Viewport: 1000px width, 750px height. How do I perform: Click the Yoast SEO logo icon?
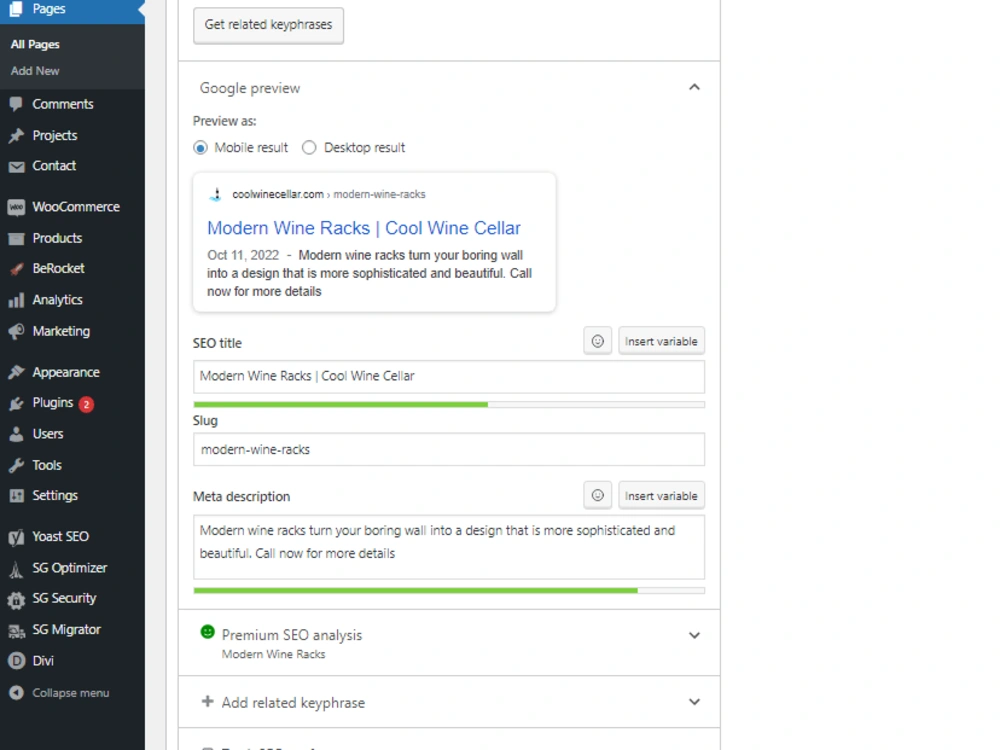pyautogui.click(x=16, y=538)
